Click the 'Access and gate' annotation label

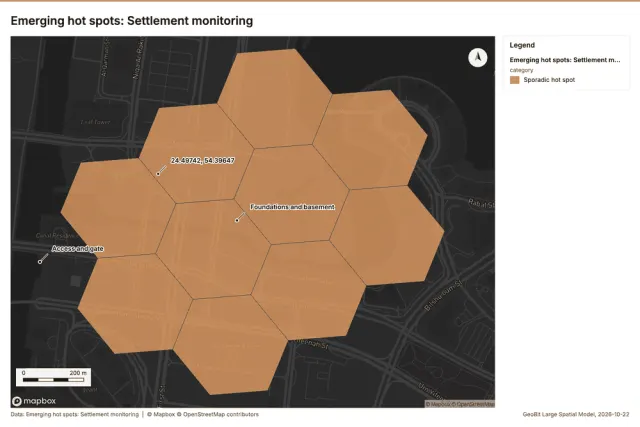[78, 249]
